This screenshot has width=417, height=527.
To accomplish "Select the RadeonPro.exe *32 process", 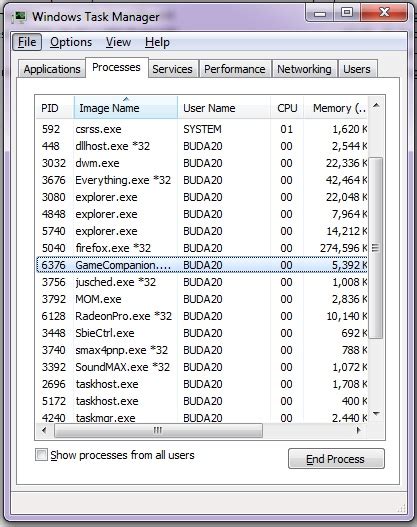I will [202, 316].
